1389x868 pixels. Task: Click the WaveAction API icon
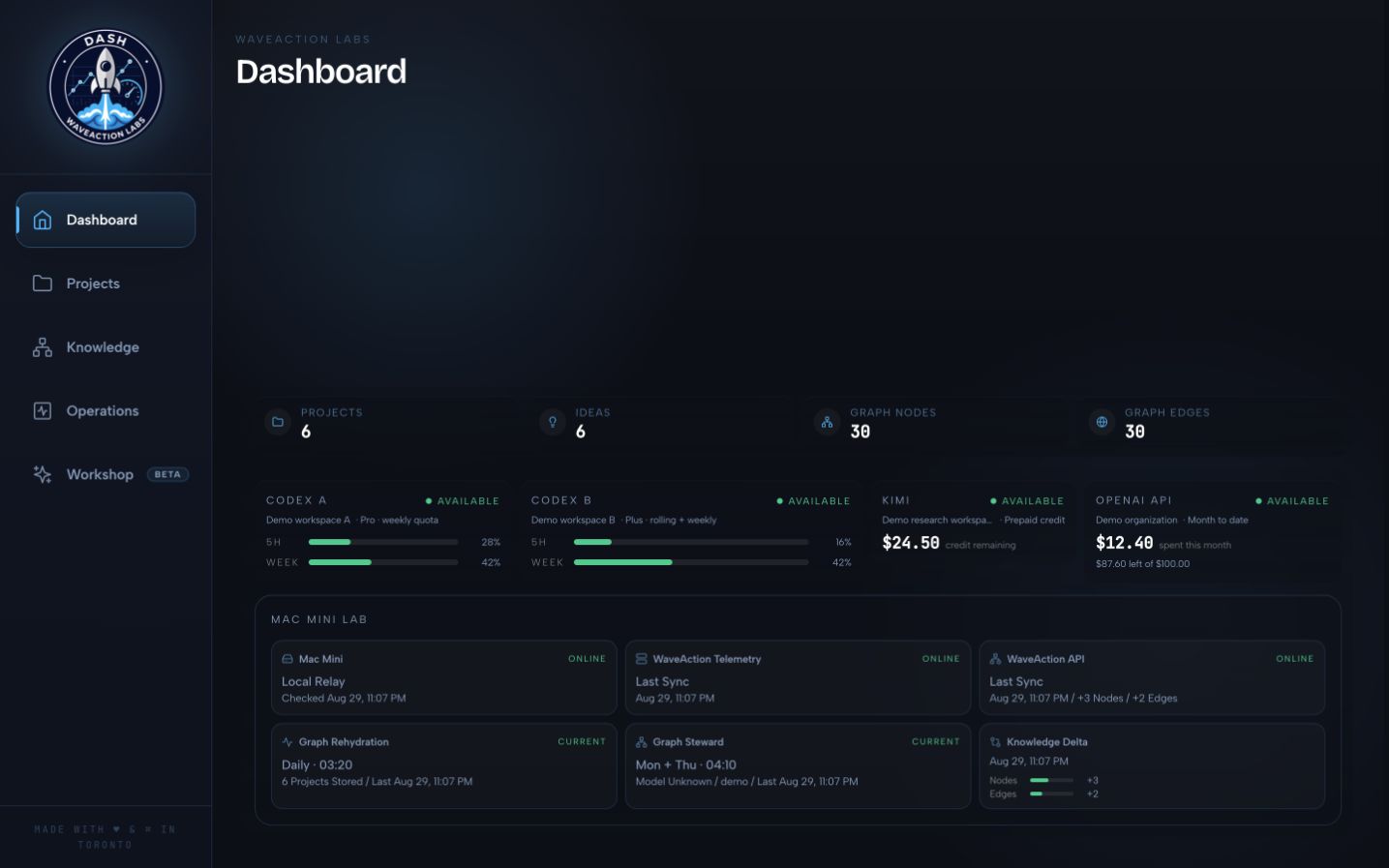coord(995,659)
